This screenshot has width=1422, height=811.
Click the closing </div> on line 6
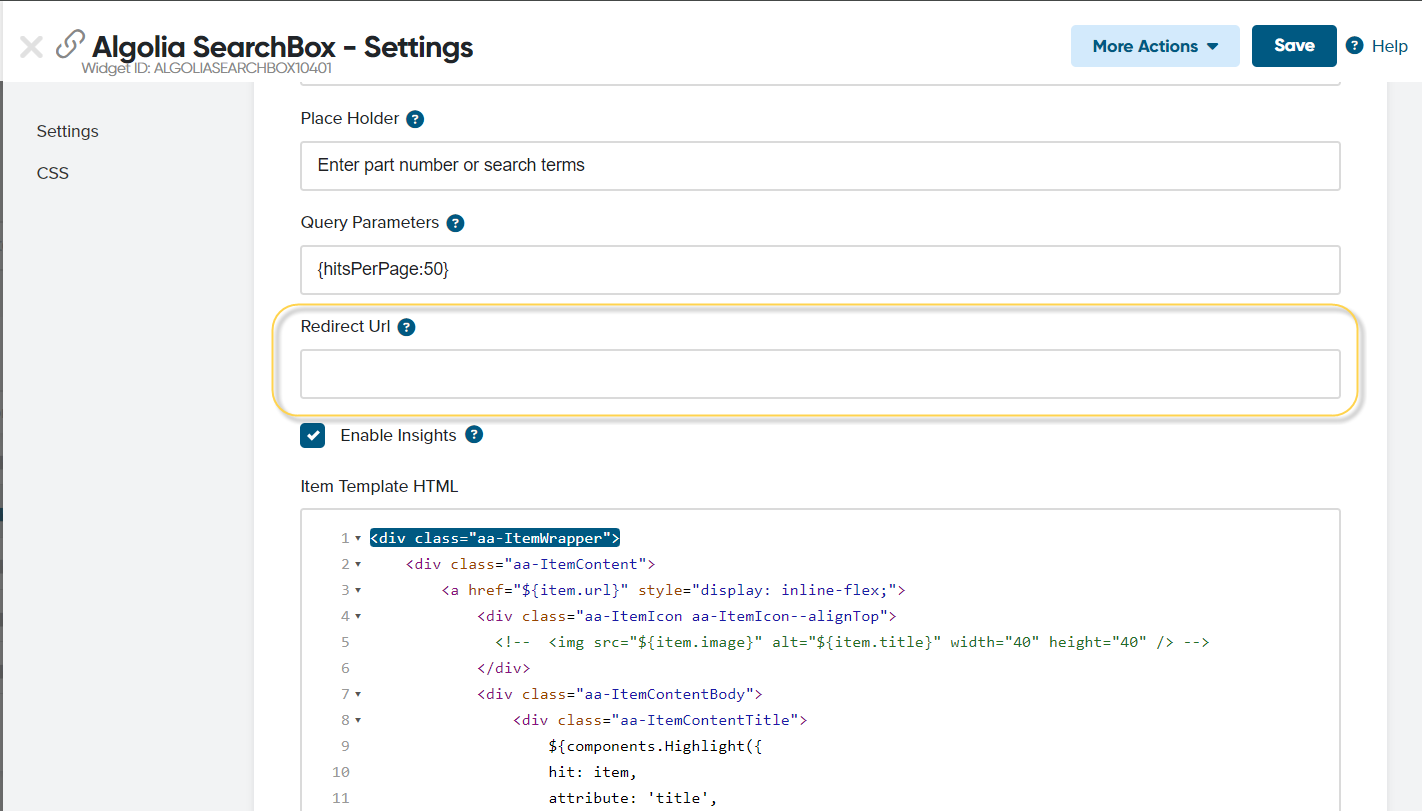[504, 668]
